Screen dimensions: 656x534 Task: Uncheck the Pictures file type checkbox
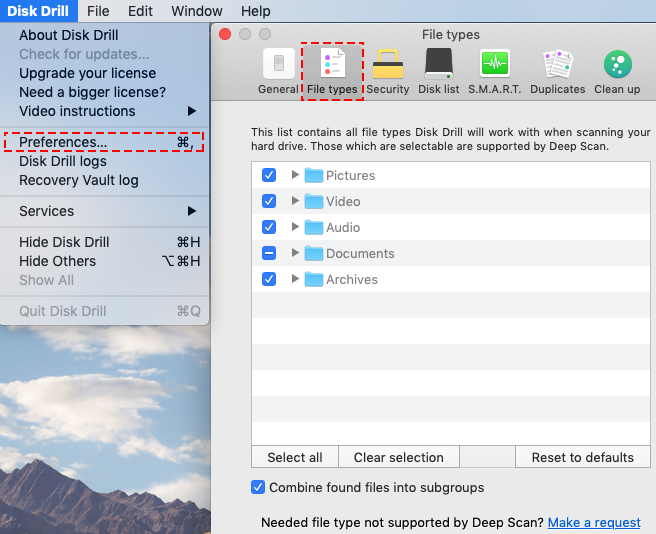click(269, 175)
